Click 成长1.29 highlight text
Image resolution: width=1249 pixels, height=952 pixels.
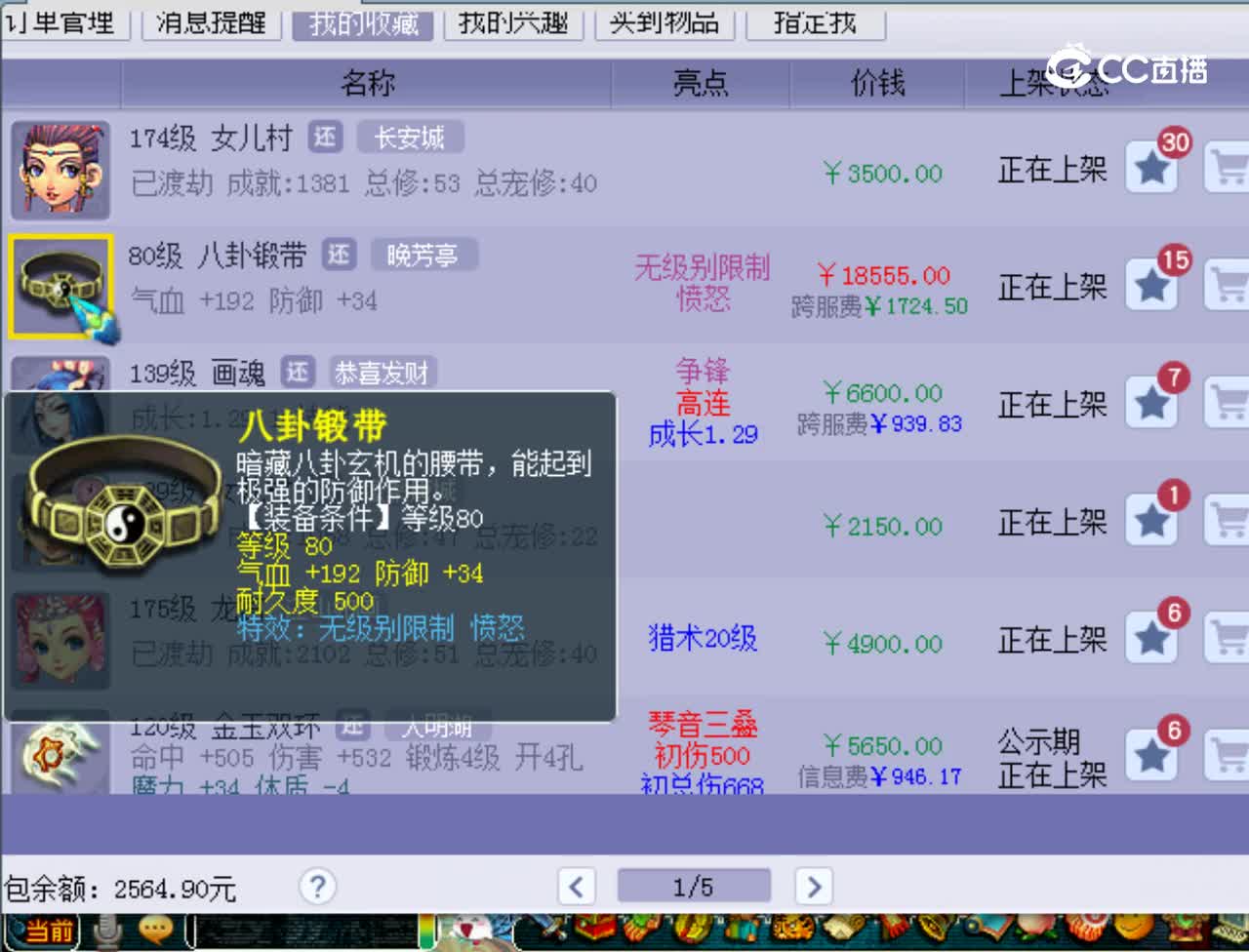tap(703, 434)
